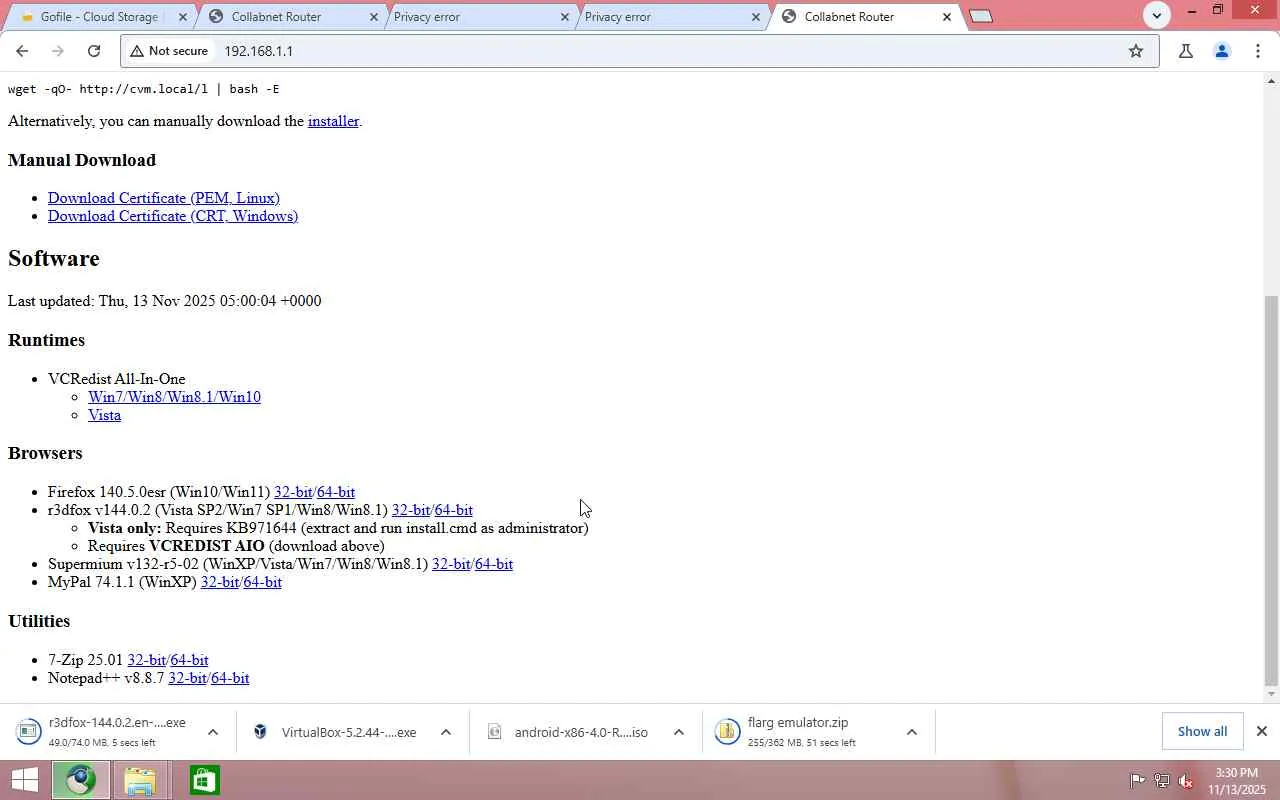The height and width of the screenshot is (800, 1280).
Task: Click the browser globe icon in taskbar
Action: click(81, 780)
